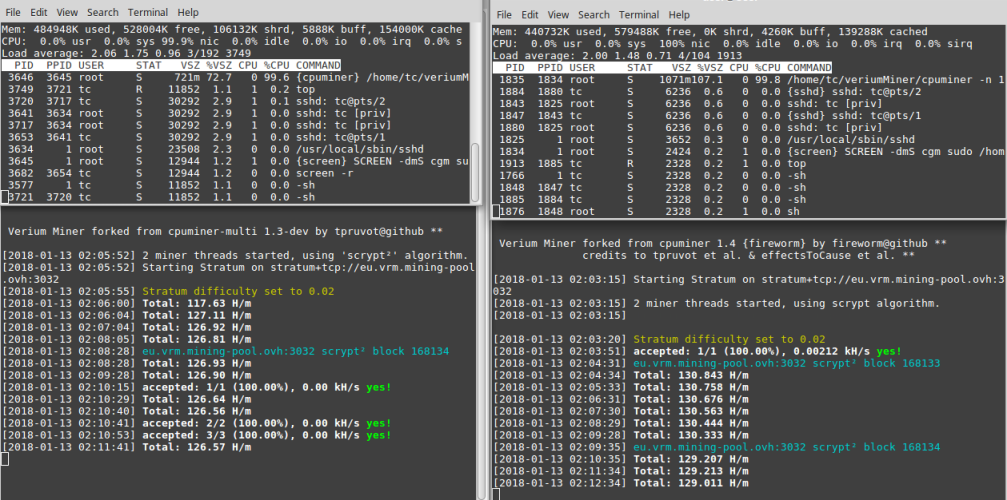This screenshot has width=1007, height=500.
Task: Click '2 miner threads started, using scrypt algorithm' right line
Action: pyautogui.click(x=716, y=304)
